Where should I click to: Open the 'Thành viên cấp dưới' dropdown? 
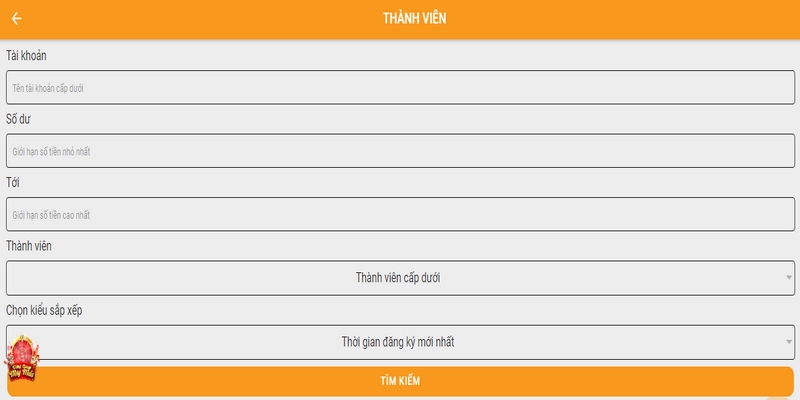tap(398, 278)
